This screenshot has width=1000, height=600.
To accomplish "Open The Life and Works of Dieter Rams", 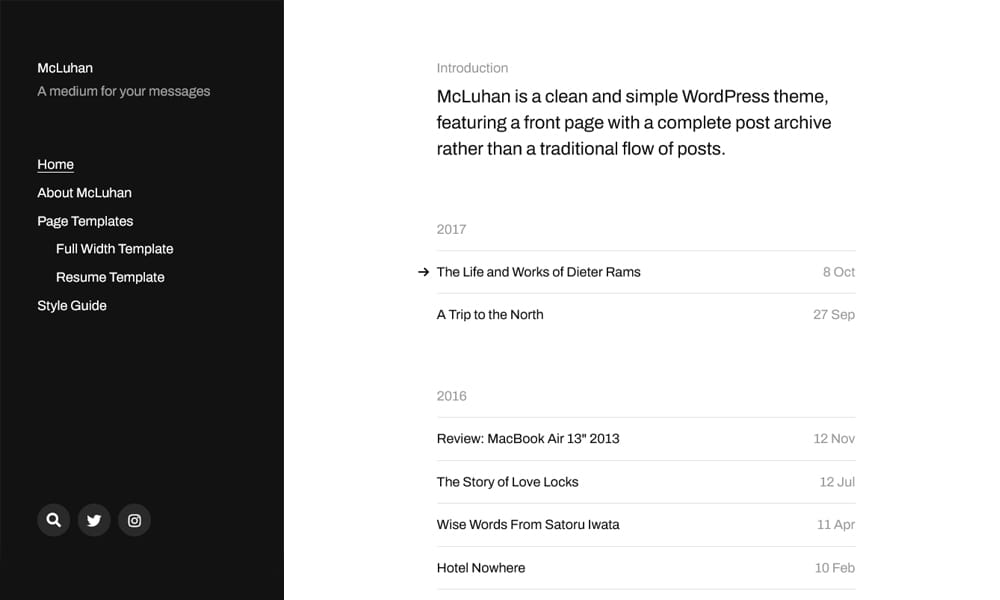I will pos(538,272).
